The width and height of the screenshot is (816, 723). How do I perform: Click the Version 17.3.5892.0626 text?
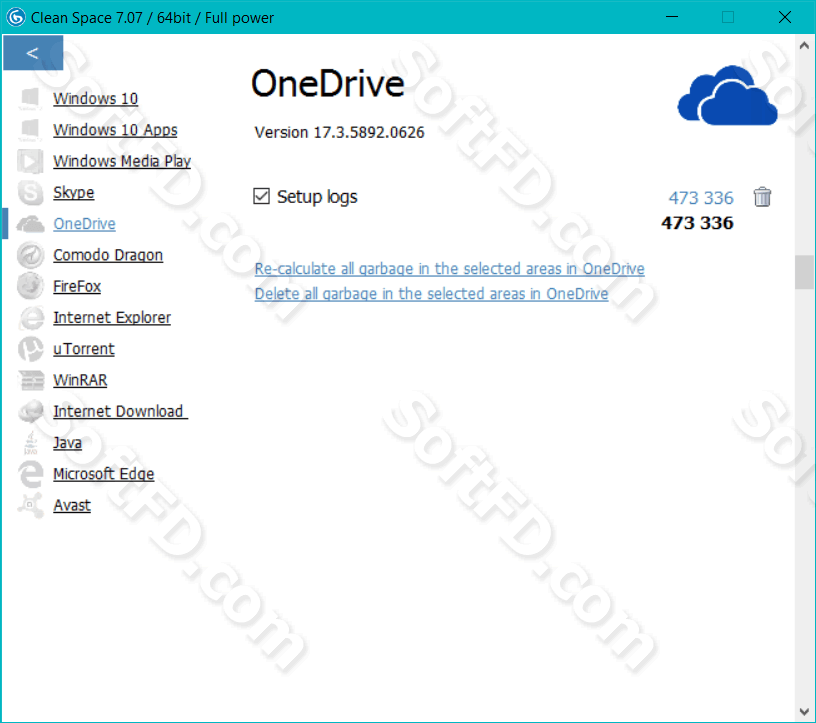pyautogui.click(x=339, y=132)
